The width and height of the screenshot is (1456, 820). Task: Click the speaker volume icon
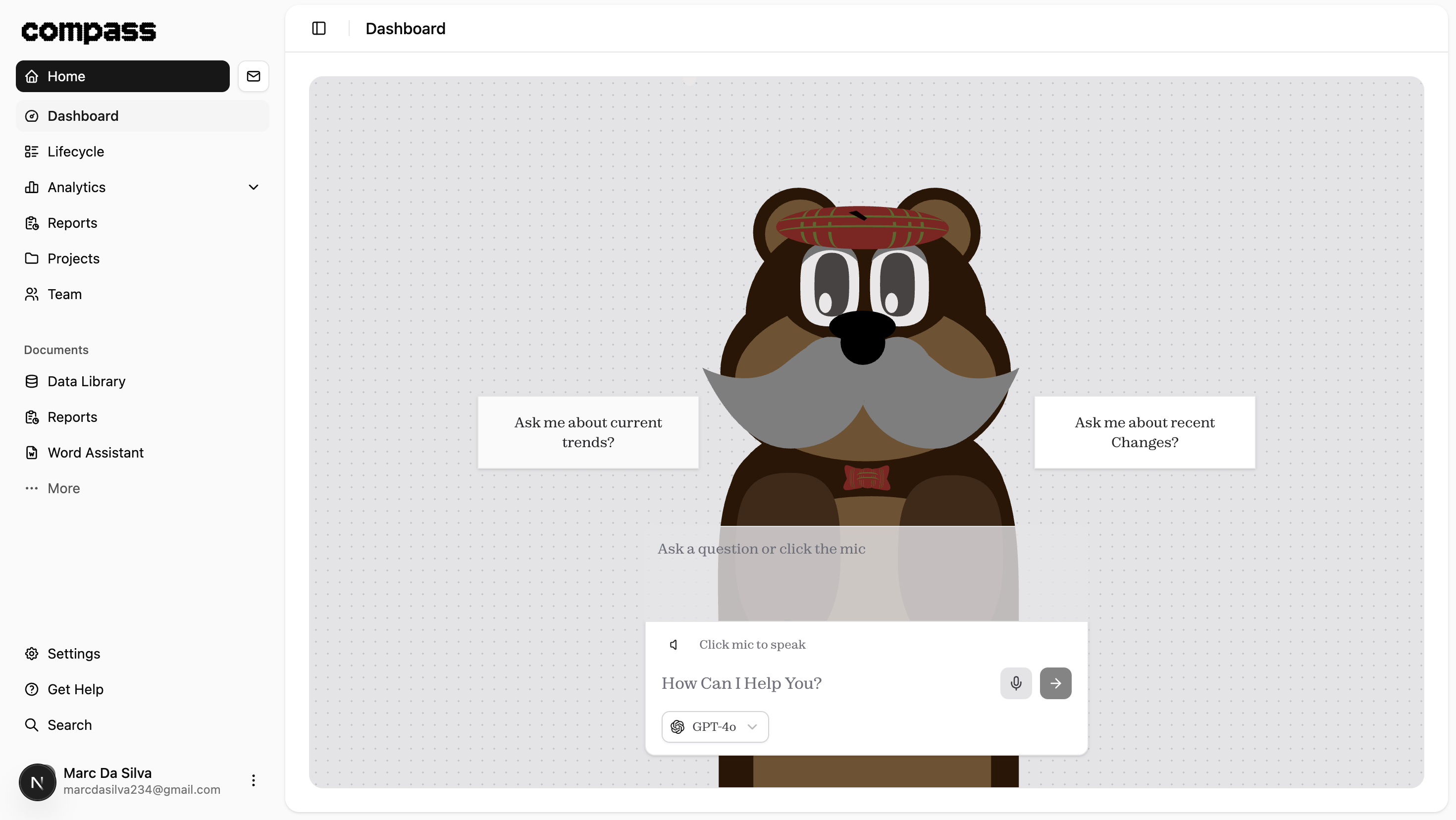tap(674, 645)
